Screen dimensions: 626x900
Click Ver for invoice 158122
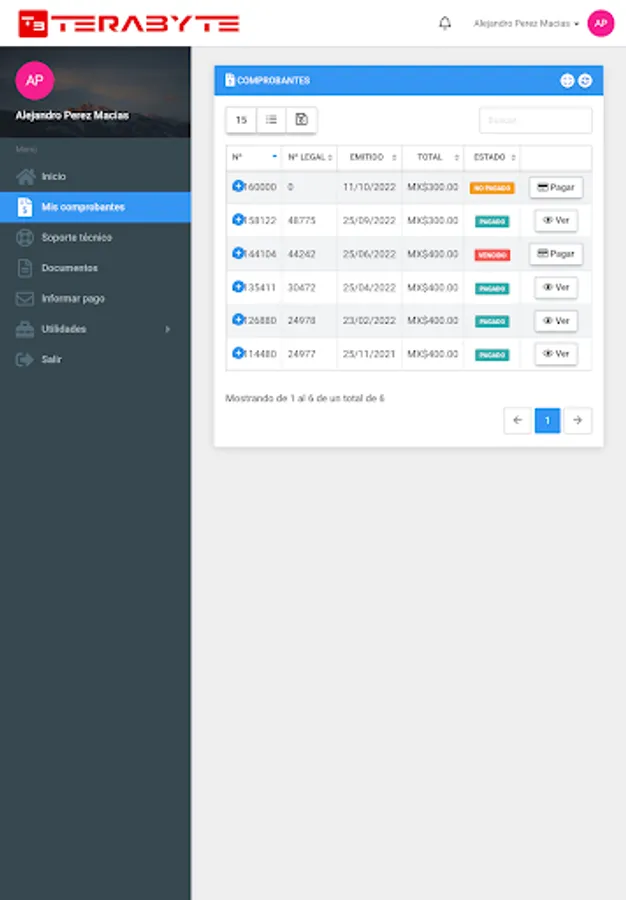click(x=555, y=220)
